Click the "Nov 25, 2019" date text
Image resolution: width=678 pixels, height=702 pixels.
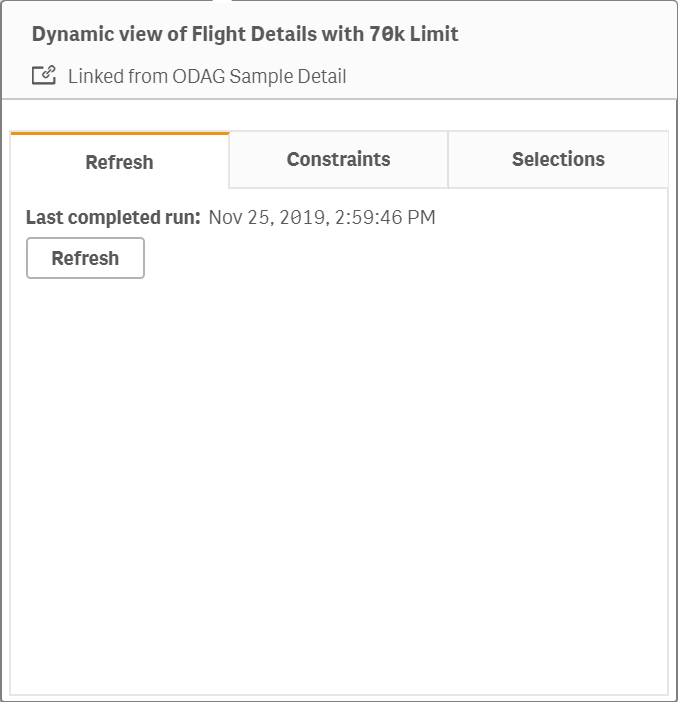coord(268,217)
